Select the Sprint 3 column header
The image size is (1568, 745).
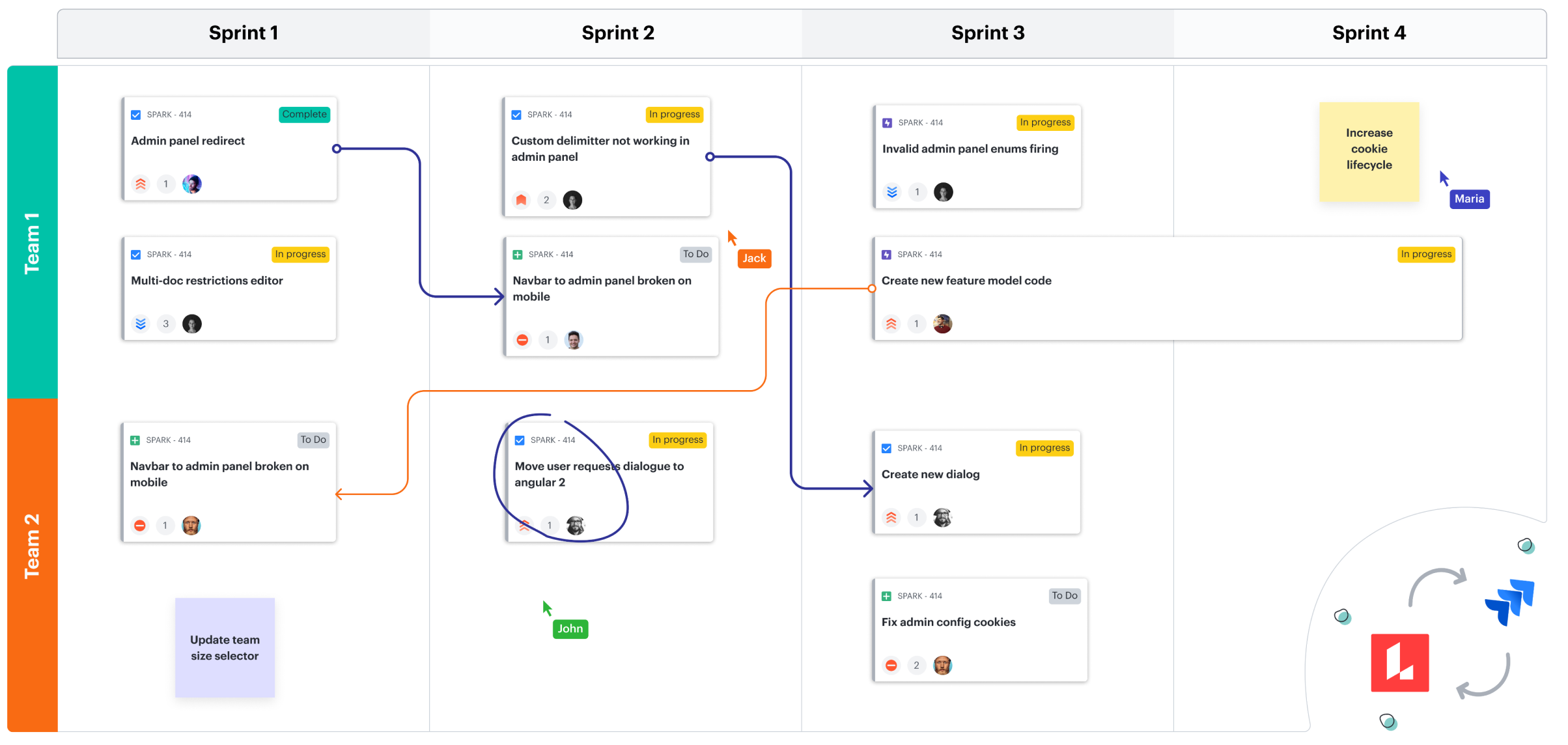pos(988,33)
